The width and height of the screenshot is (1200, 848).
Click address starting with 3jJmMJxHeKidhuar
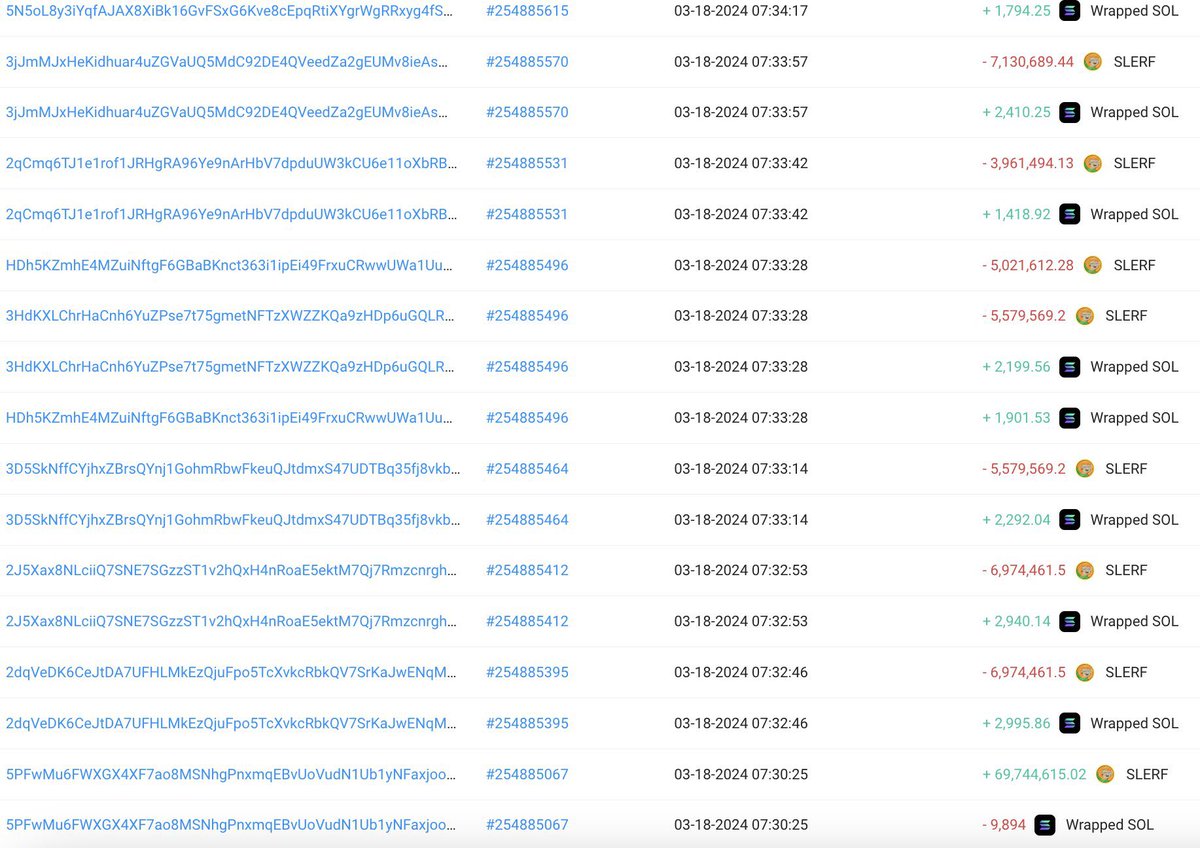(x=230, y=61)
